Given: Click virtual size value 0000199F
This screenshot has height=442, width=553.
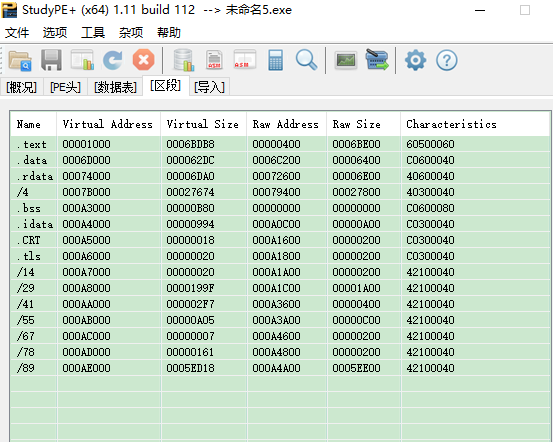Looking at the screenshot, I should (190, 288).
